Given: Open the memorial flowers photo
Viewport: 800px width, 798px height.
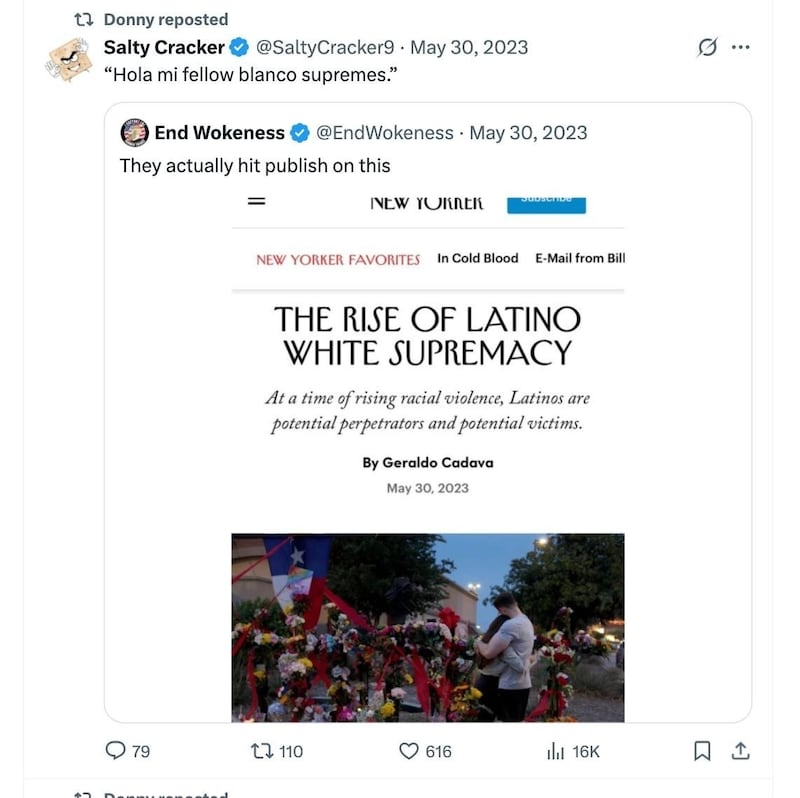Looking at the screenshot, I should [x=428, y=625].
